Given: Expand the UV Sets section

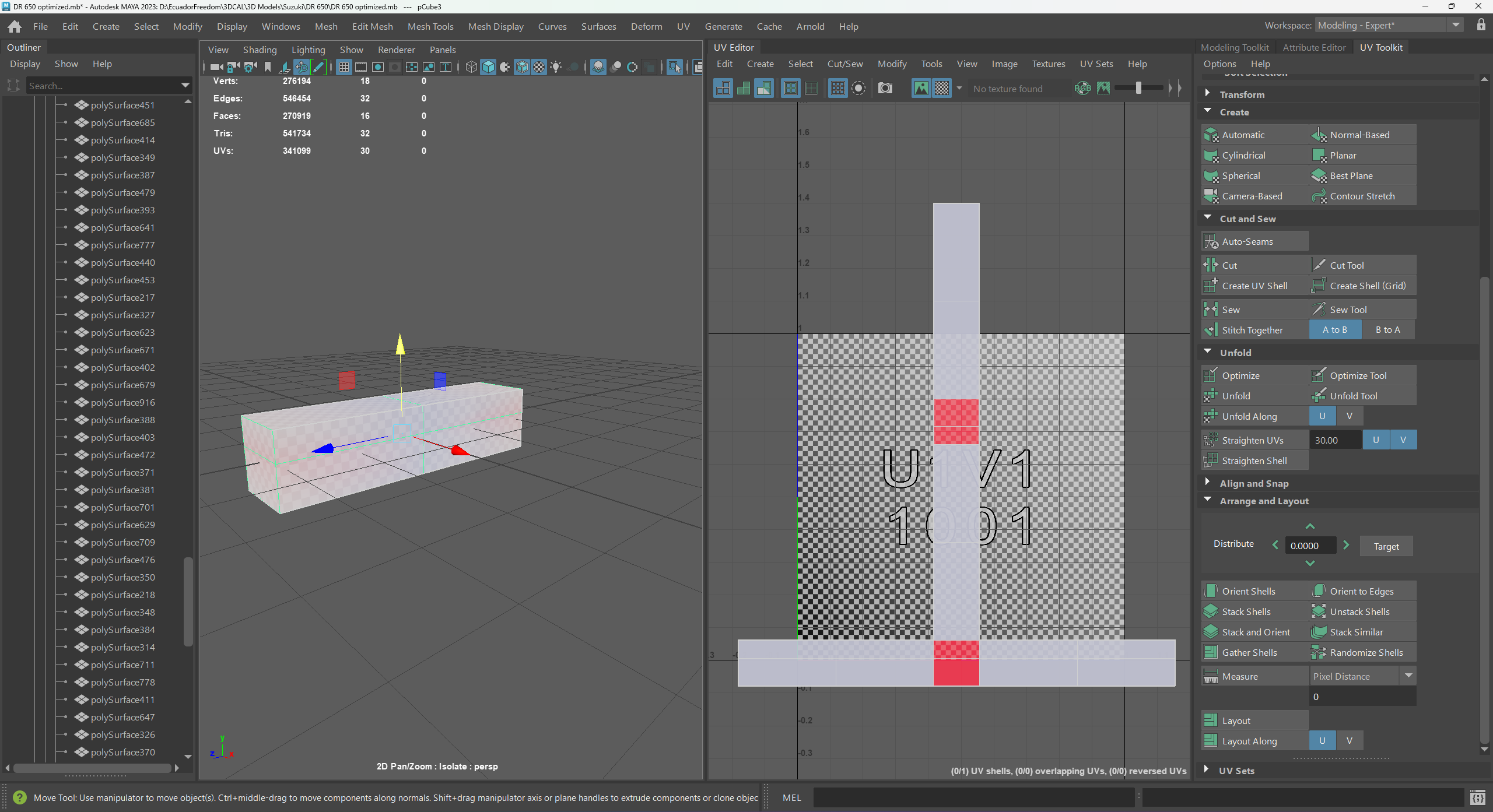Looking at the screenshot, I should coord(1206,769).
